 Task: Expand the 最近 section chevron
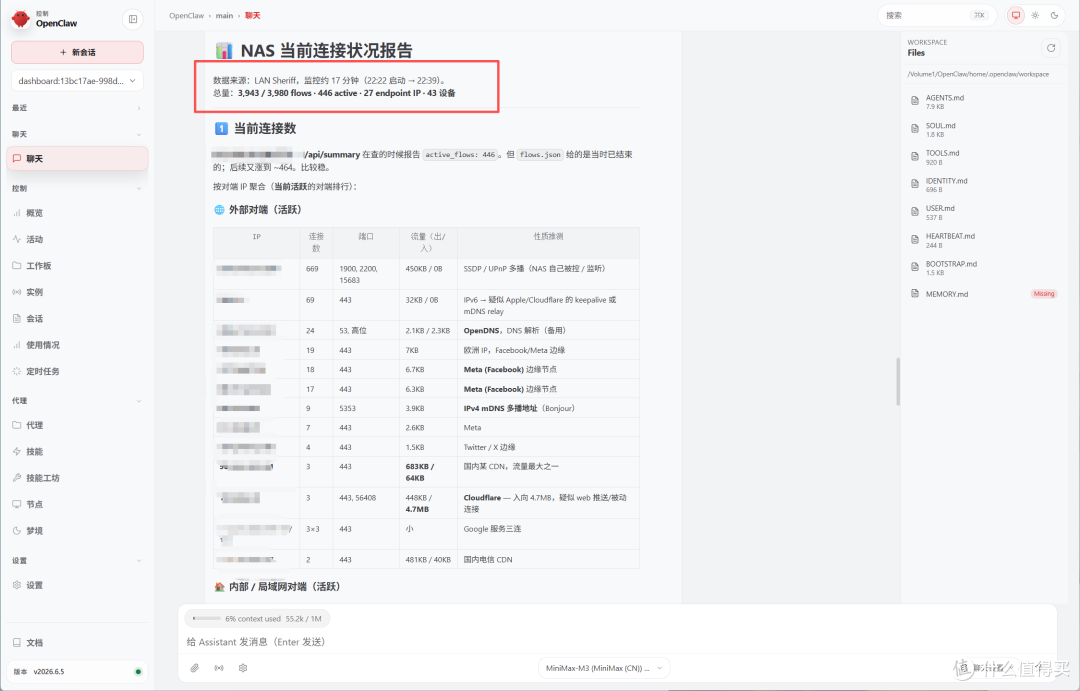(x=138, y=108)
